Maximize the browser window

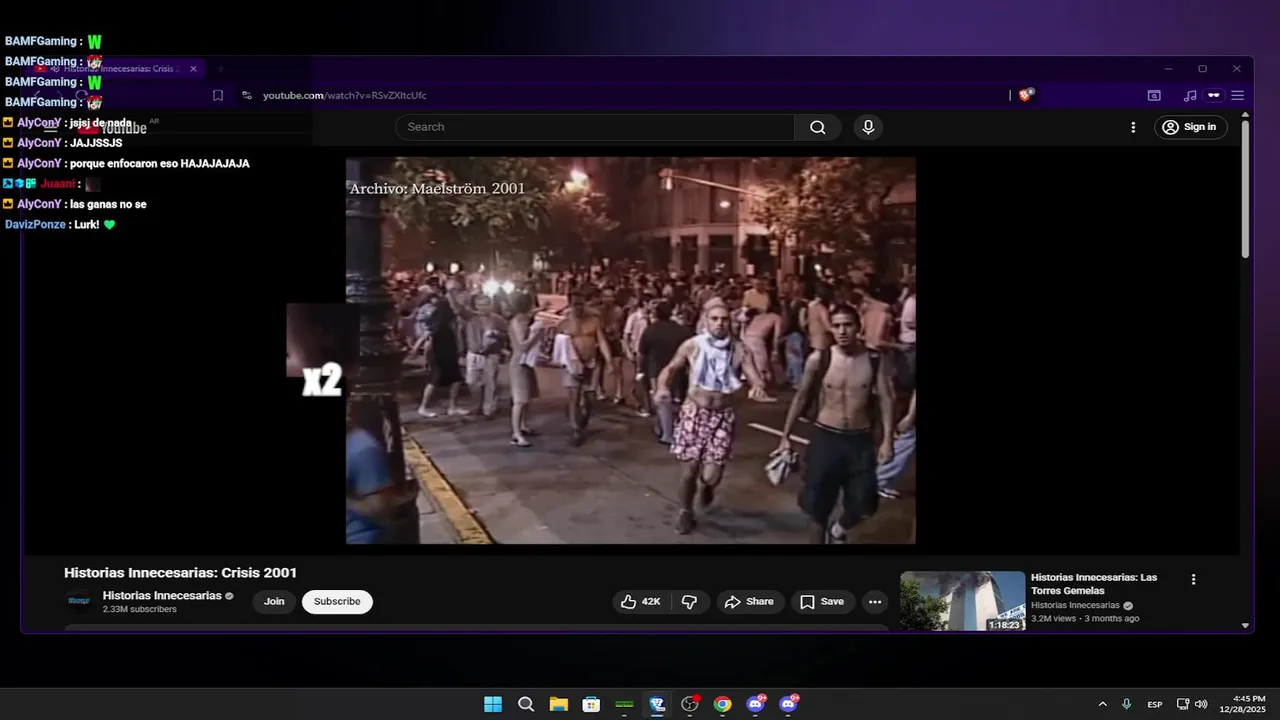click(1202, 69)
